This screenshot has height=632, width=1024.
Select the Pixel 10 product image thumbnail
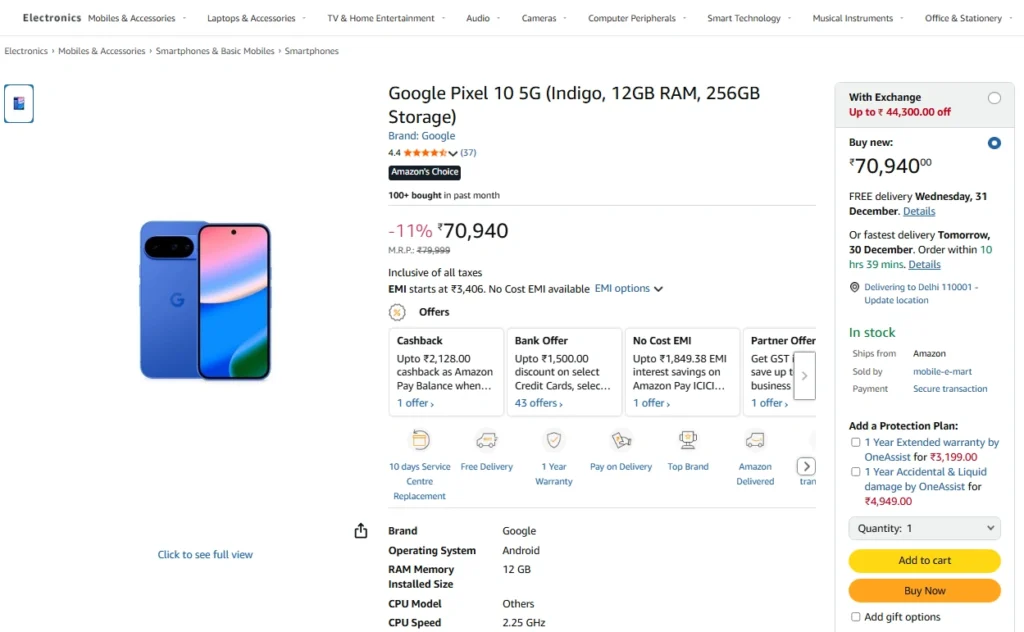point(19,104)
